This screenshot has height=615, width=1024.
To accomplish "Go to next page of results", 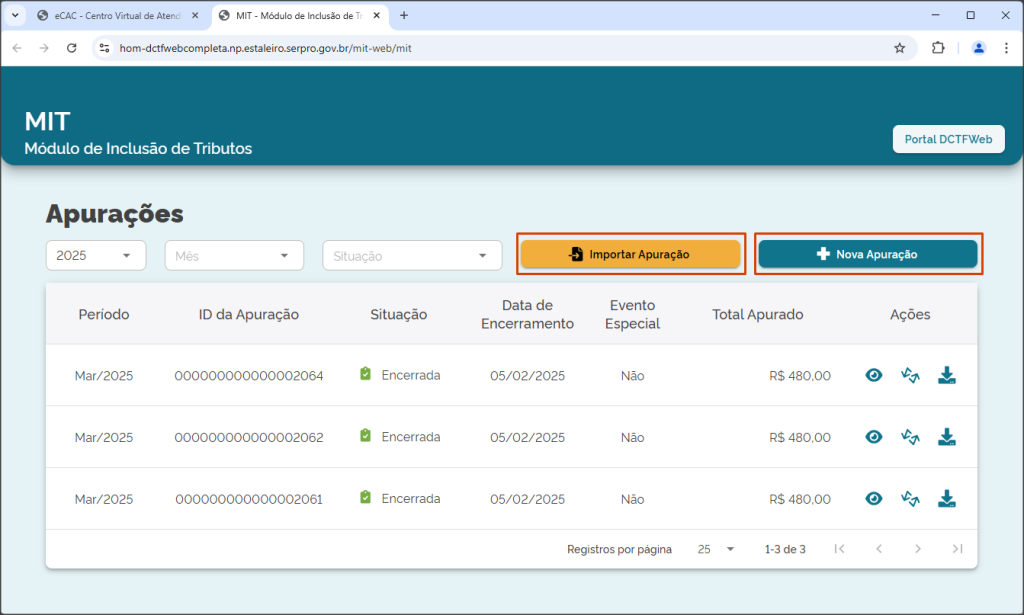I will point(918,548).
